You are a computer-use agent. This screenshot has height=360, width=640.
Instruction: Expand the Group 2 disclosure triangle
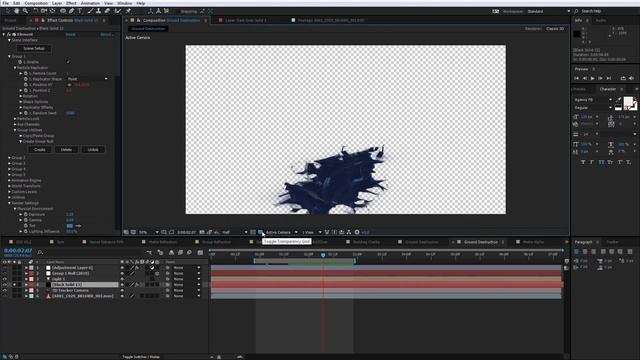pyautogui.click(x=9, y=158)
